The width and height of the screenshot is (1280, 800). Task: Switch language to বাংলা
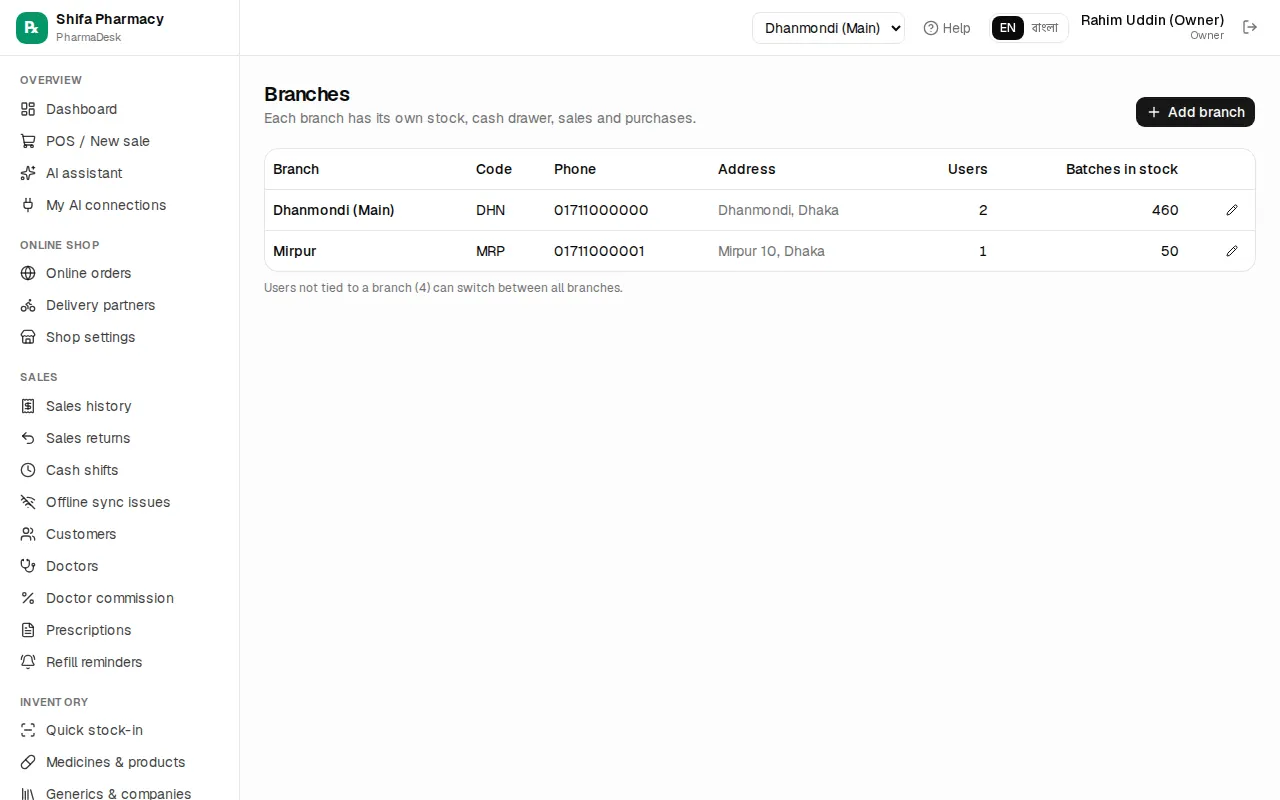click(x=1045, y=28)
